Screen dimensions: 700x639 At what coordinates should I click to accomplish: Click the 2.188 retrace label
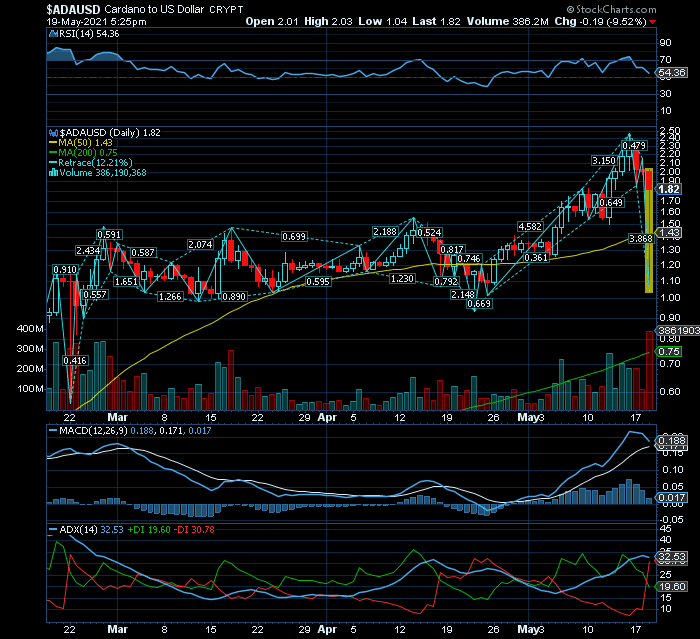point(385,231)
